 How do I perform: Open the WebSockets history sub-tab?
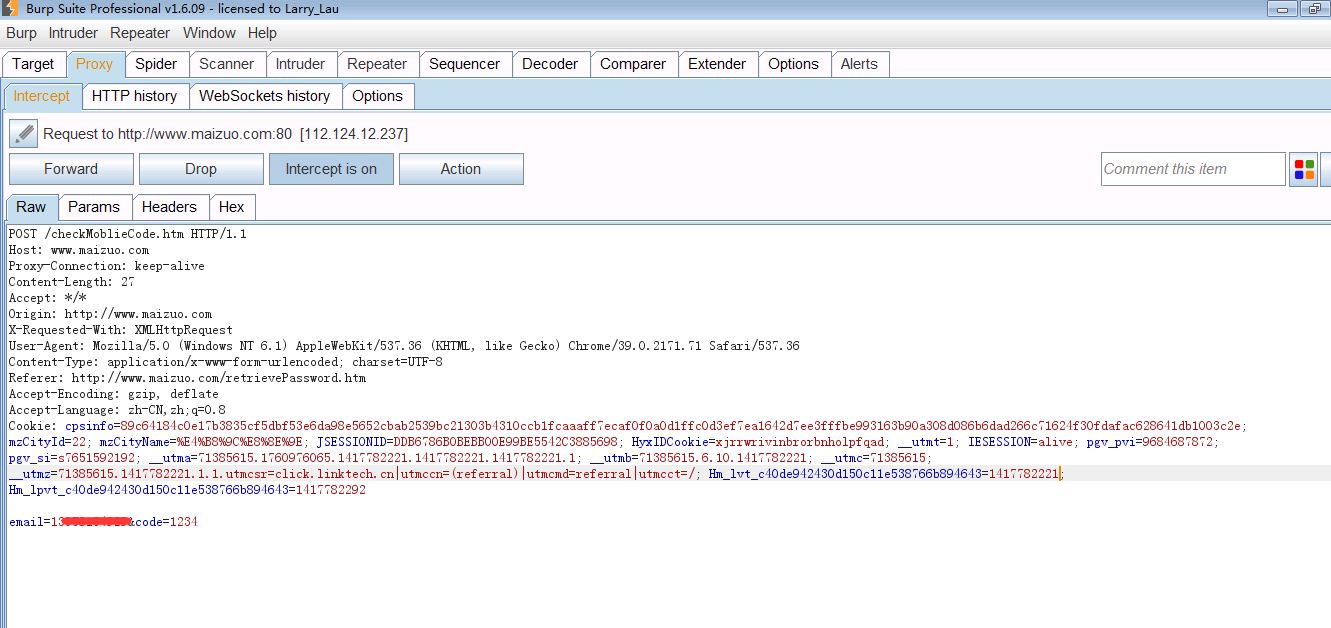coord(265,96)
